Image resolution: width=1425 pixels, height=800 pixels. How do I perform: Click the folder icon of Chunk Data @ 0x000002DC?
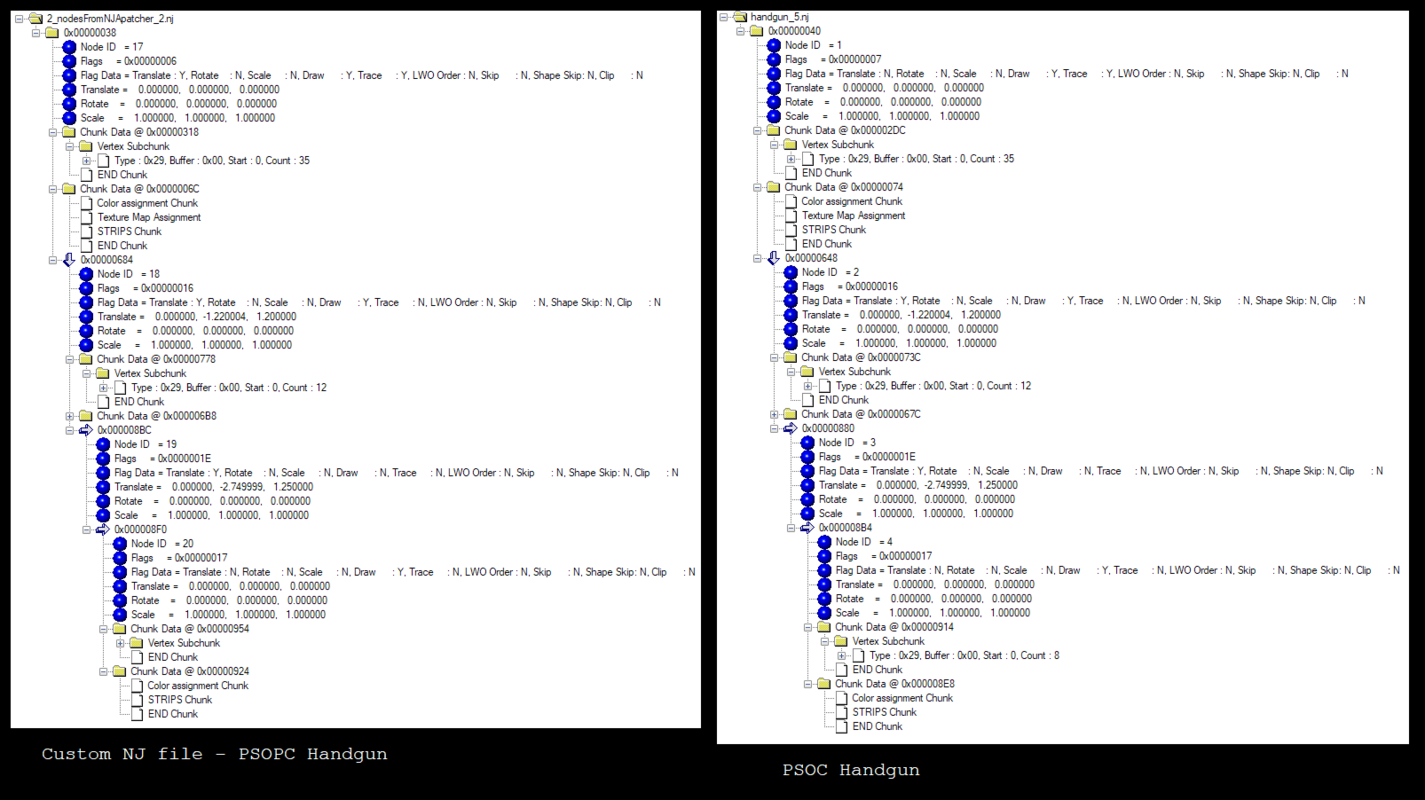773,130
